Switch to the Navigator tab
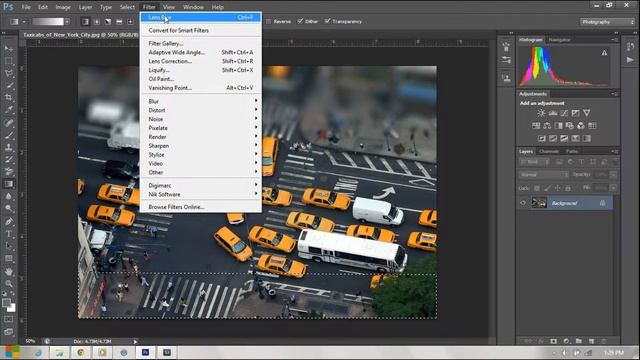Screen dimensions: 640x360 click(559, 40)
